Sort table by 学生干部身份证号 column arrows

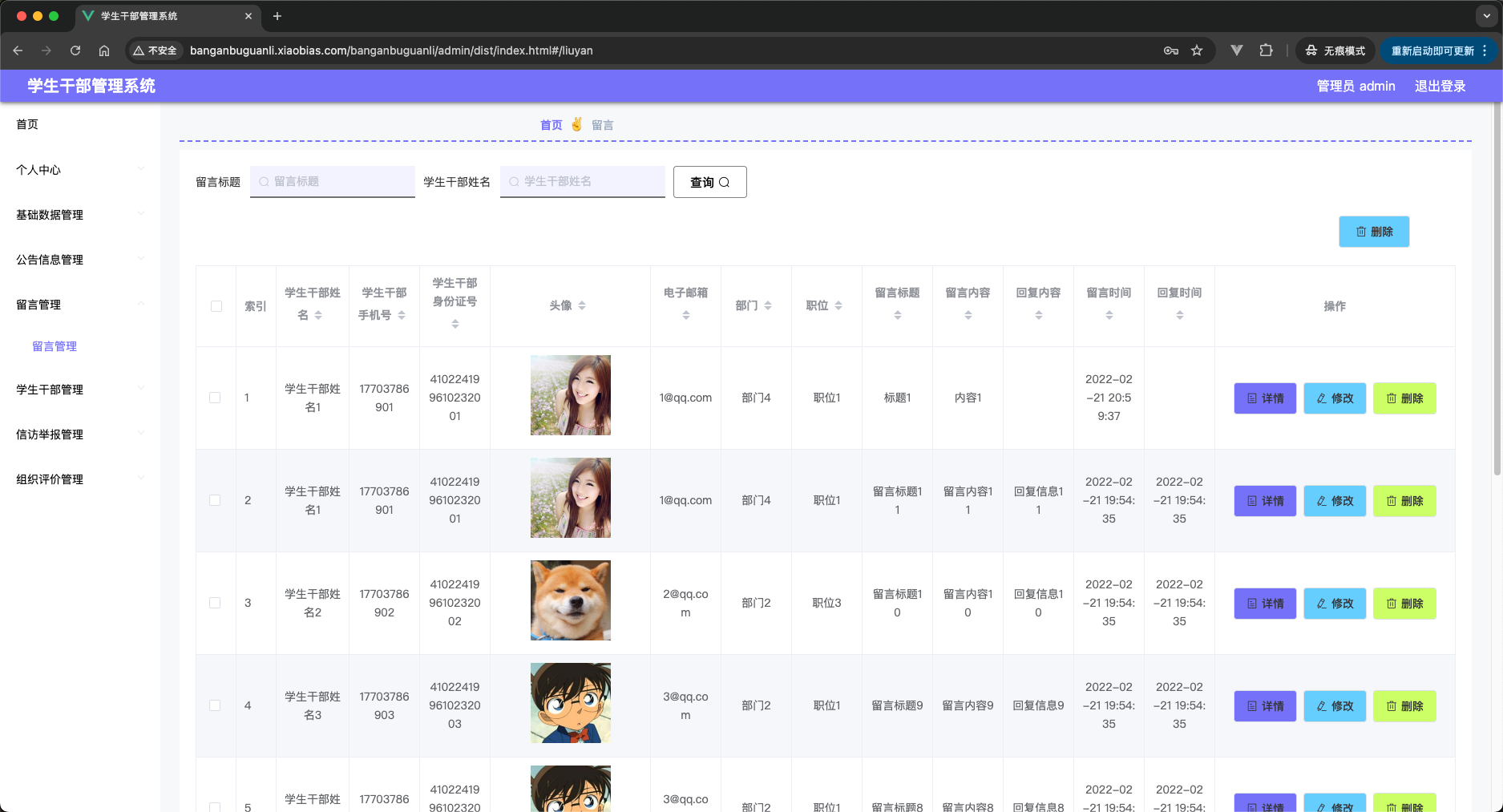pos(455,324)
